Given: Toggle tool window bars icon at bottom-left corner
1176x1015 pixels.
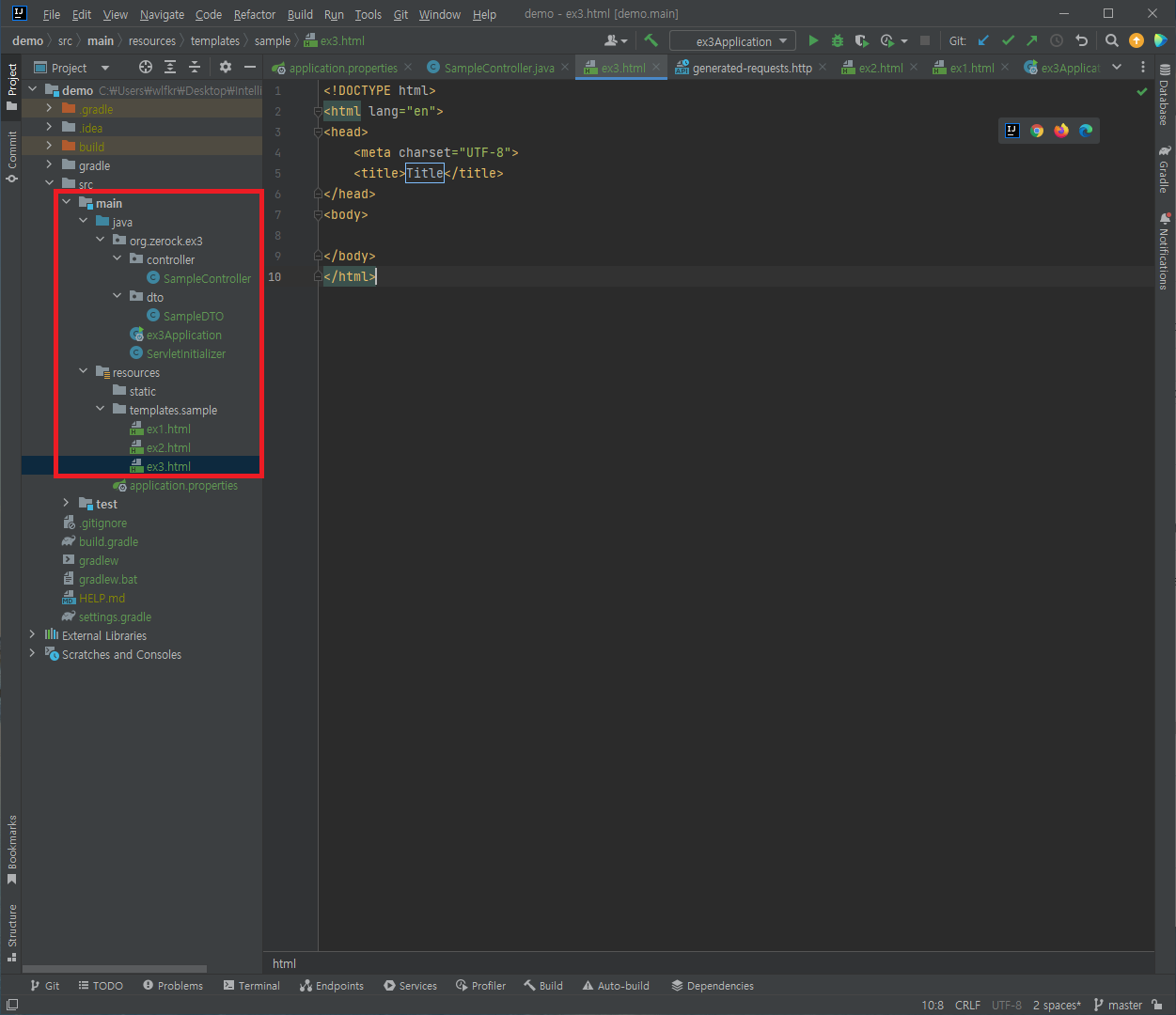Looking at the screenshot, I should [x=11, y=1005].
